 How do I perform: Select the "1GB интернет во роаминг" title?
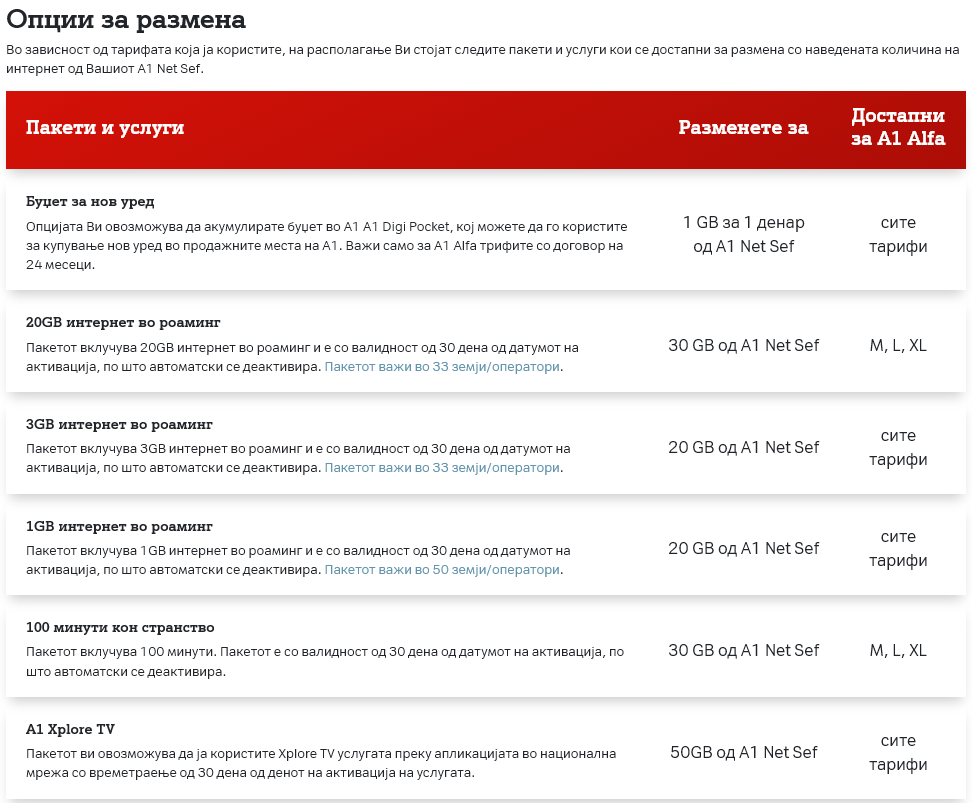(119, 526)
